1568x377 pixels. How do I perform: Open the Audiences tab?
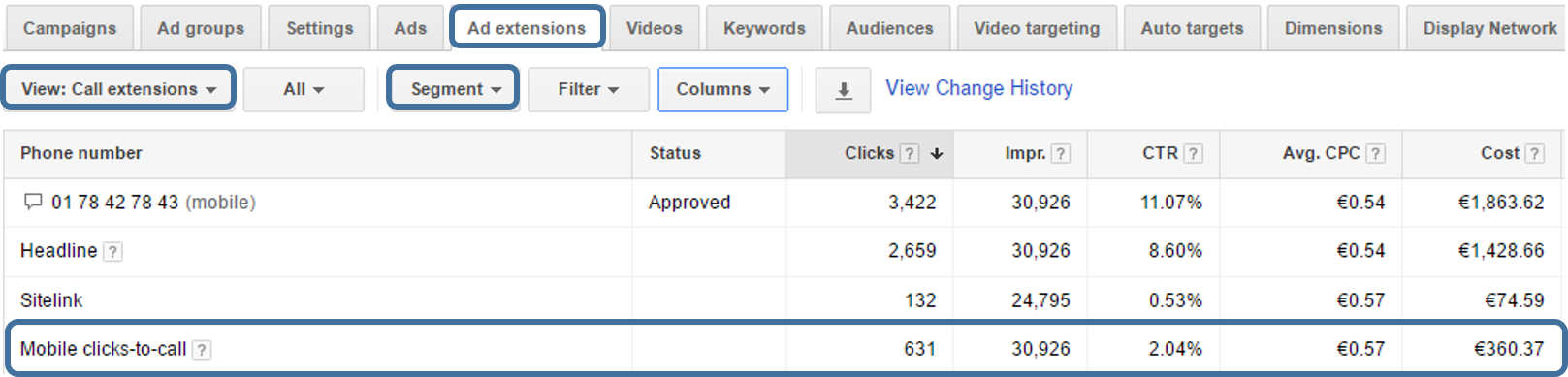click(889, 28)
